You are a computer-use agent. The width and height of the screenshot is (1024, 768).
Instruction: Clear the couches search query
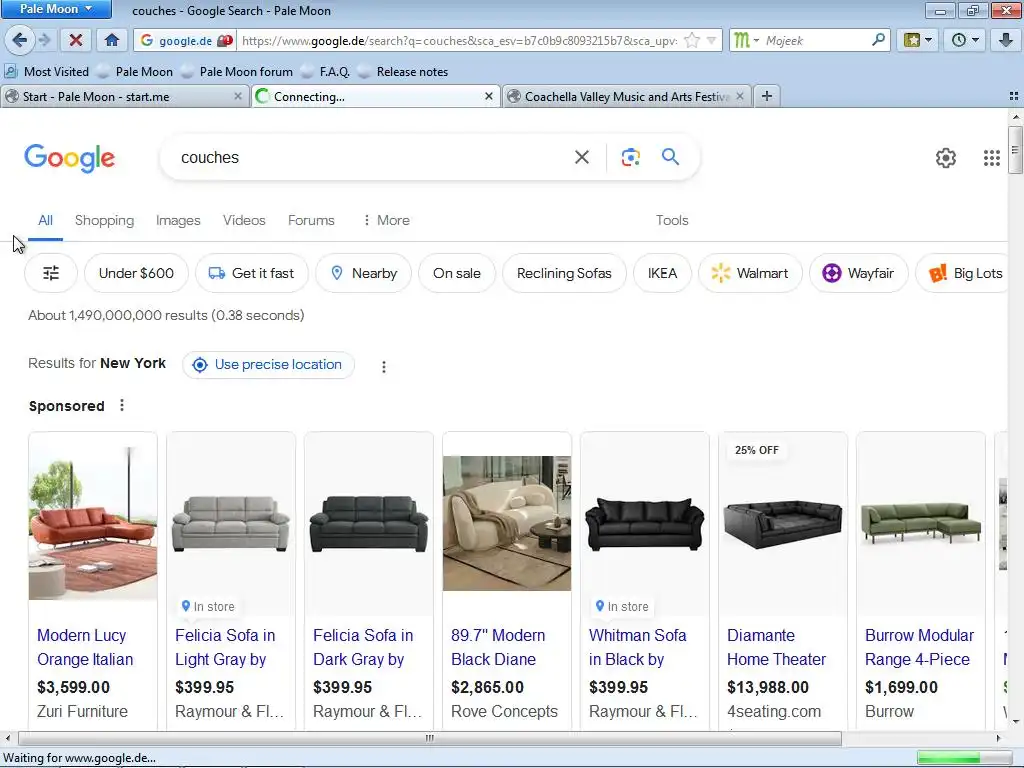tap(581, 157)
